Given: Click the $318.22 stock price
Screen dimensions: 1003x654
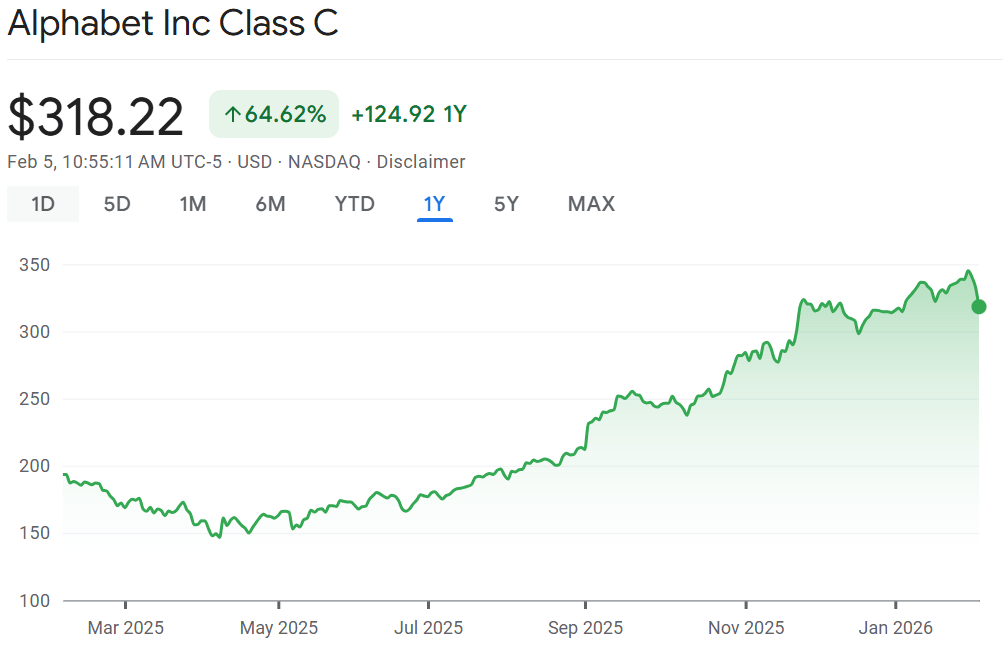Looking at the screenshot, I should click(96, 117).
